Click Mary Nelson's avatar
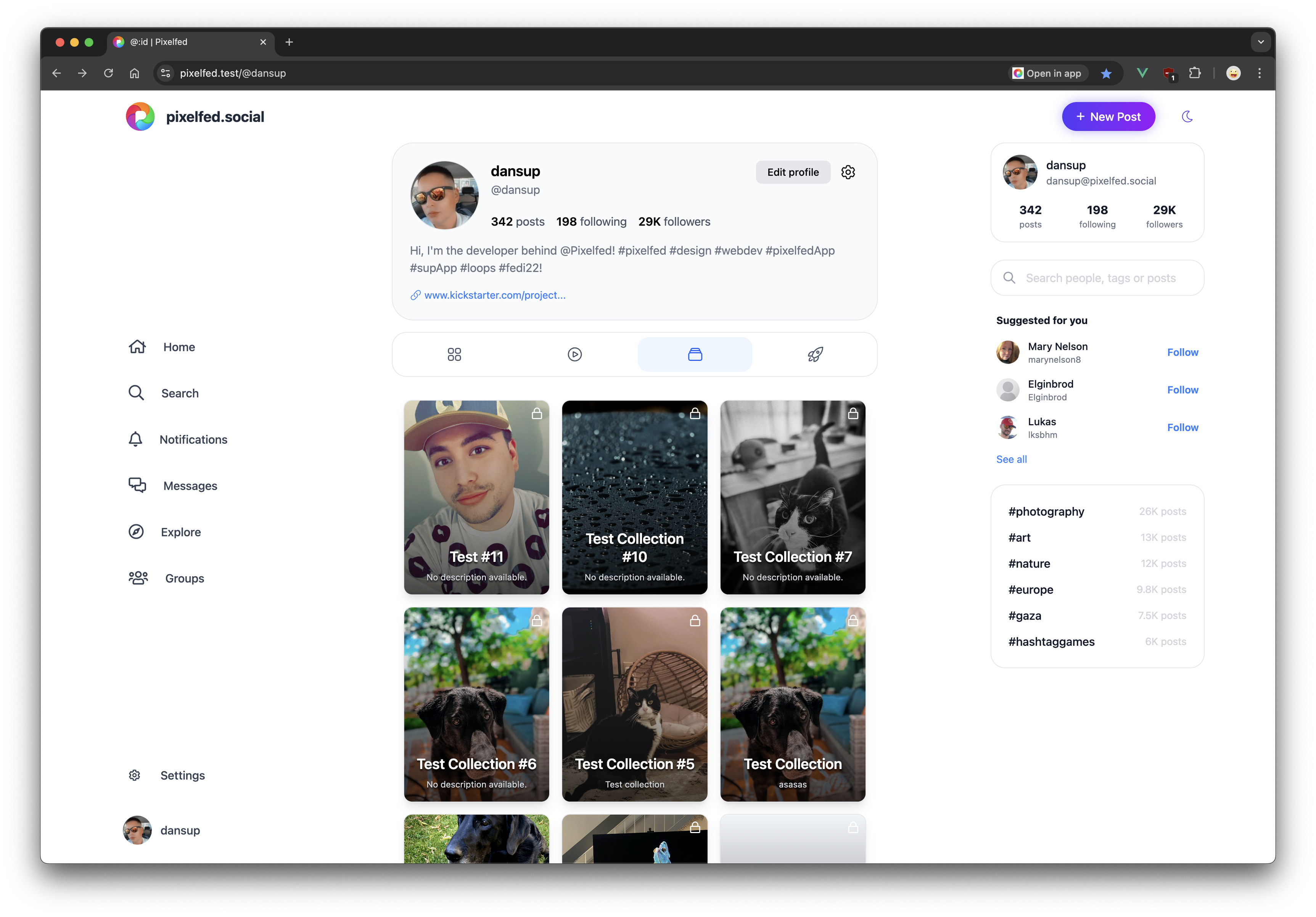The width and height of the screenshot is (1316, 917). [1008, 352]
